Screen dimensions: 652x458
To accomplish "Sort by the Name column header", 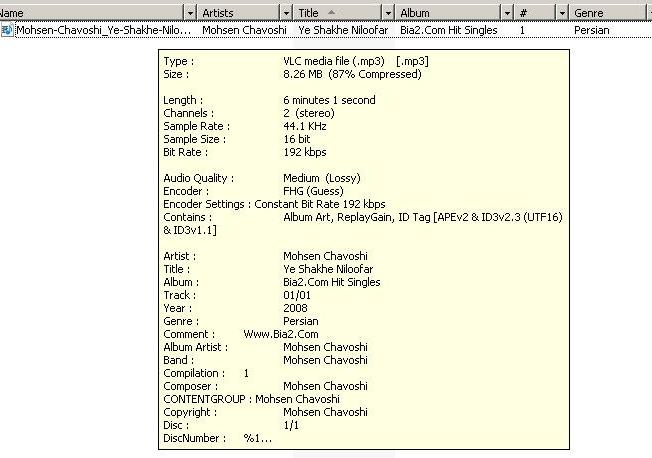I will (x=91, y=13).
